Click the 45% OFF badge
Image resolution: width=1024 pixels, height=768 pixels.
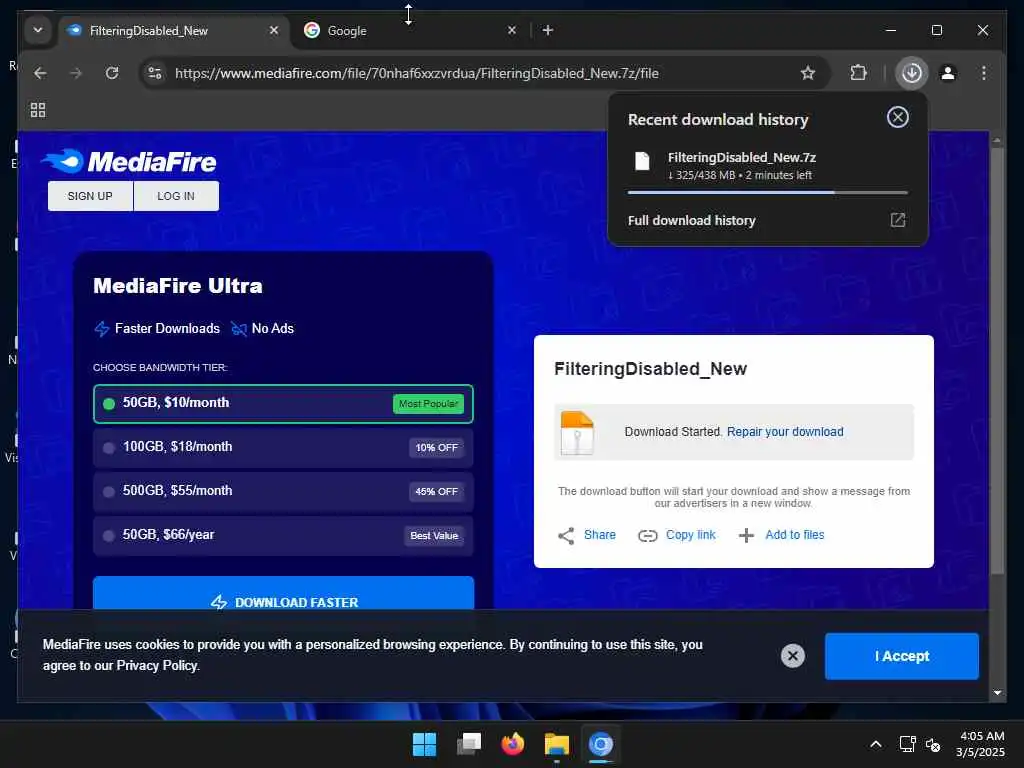point(436,491)
